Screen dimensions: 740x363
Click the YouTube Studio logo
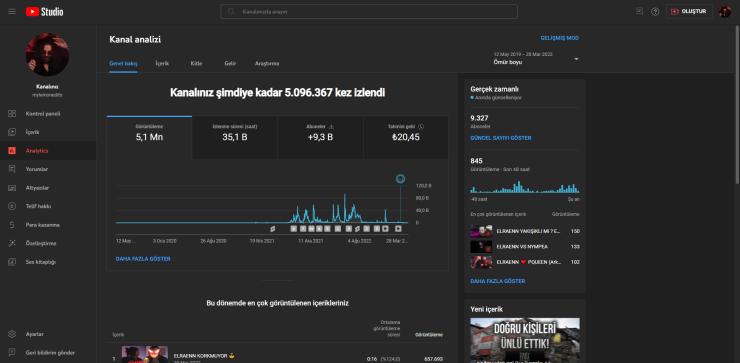tap(44, 12)
